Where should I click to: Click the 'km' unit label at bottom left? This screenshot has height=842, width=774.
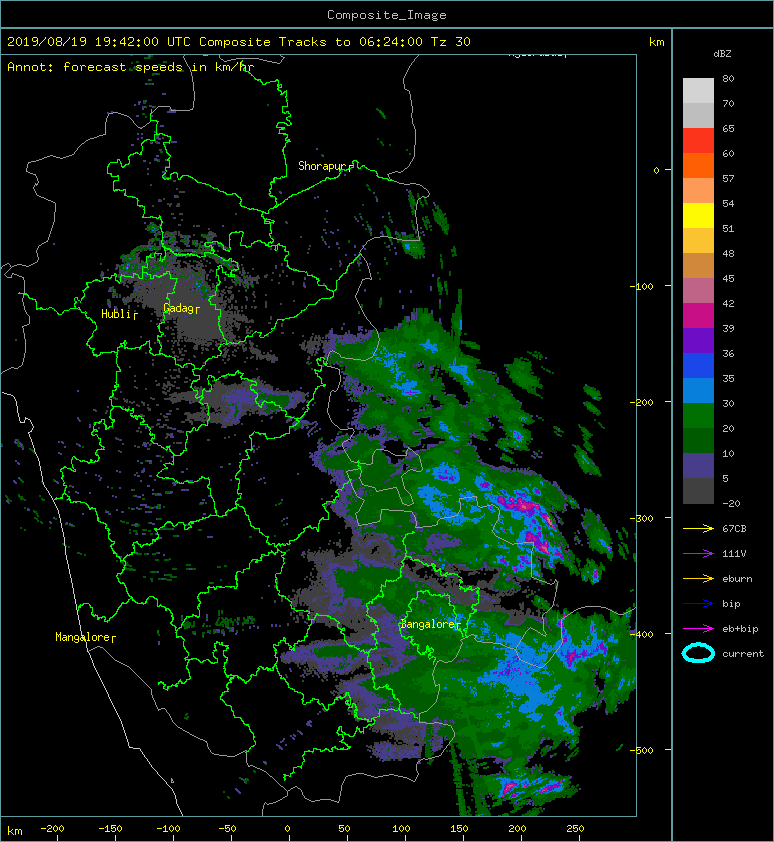pyautogui.click(x=15, y=831)
